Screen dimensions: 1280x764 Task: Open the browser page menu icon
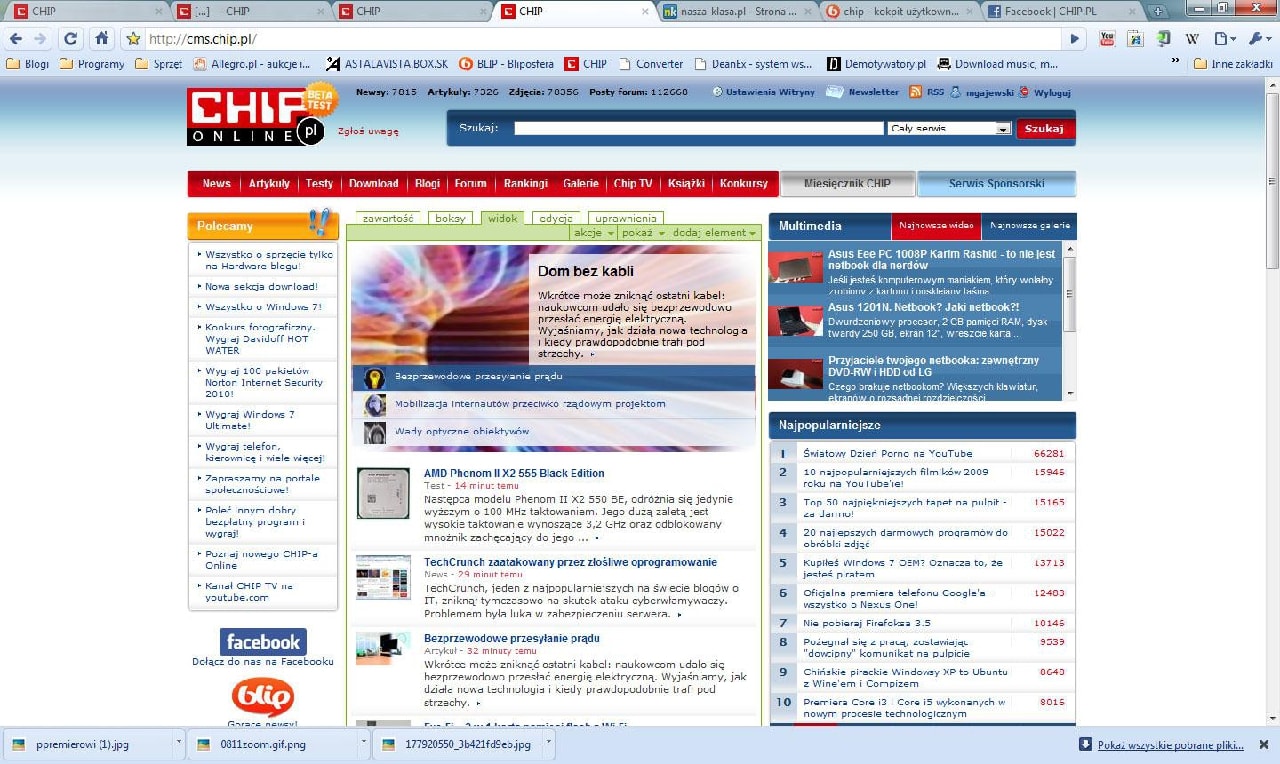tap(1225, 39)
